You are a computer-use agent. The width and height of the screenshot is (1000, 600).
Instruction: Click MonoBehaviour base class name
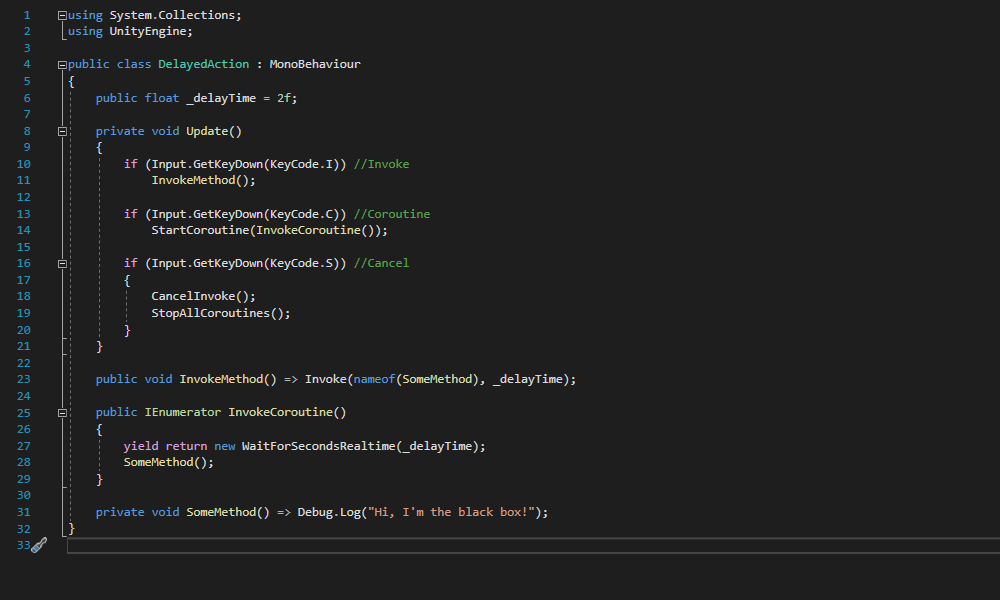click(314, 64)
